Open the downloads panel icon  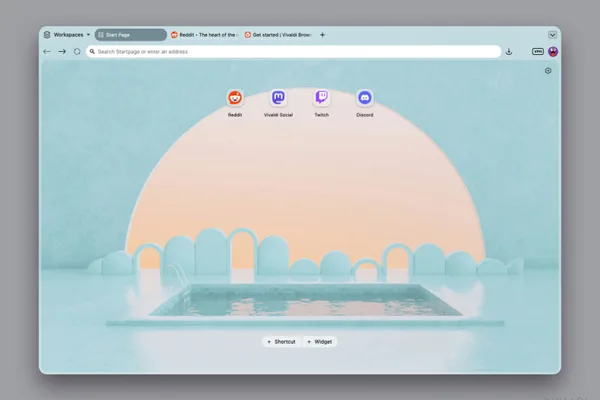coord(509,52)
